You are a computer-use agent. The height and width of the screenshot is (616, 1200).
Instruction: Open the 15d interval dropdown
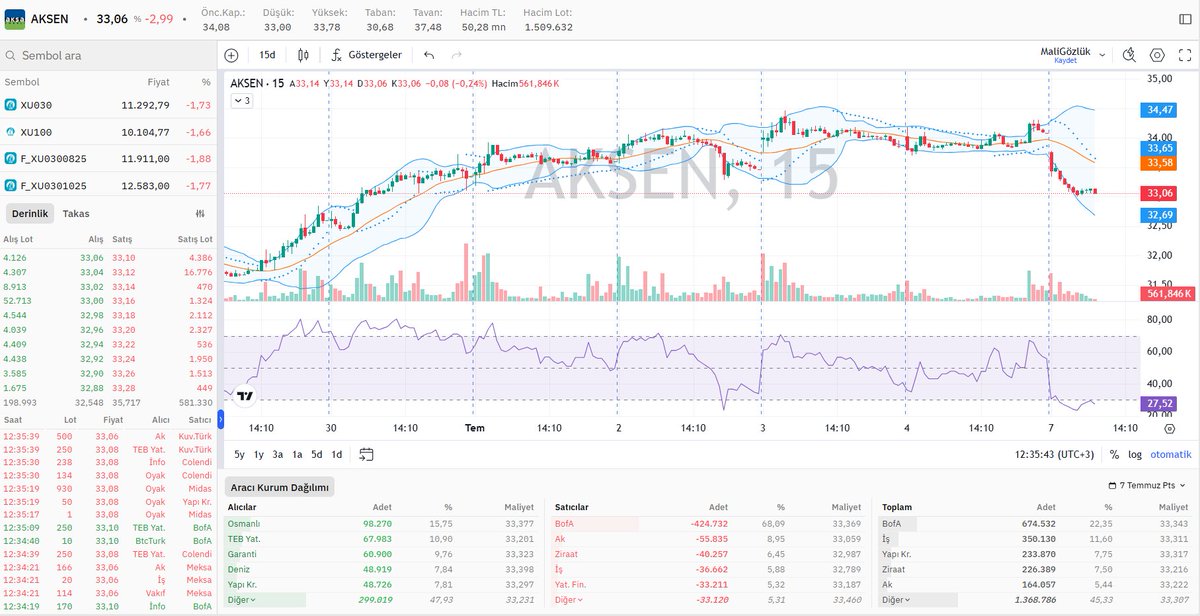(x=267, y=56)
